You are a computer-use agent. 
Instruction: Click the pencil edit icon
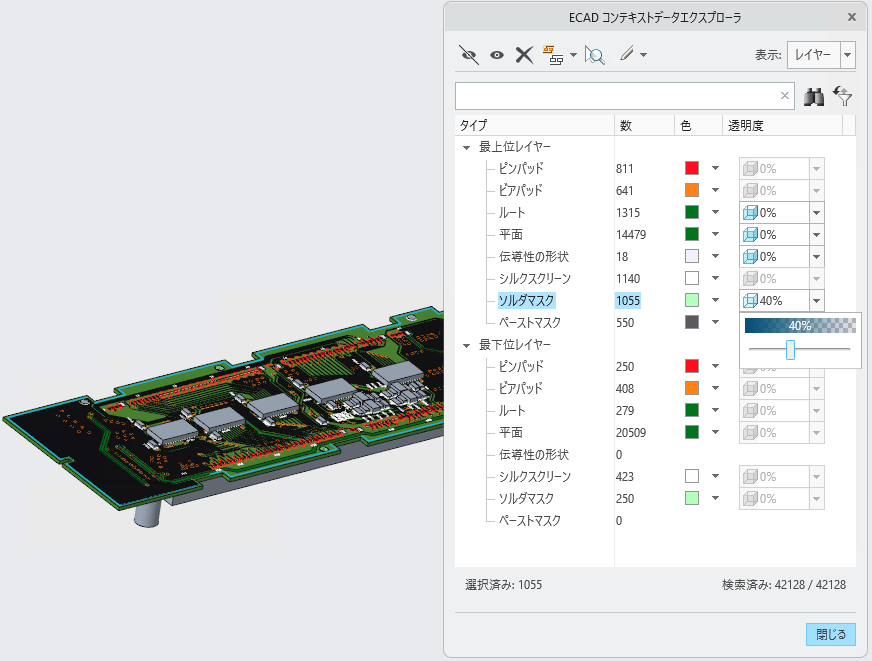pyautogui.click(x=627, y=54)
